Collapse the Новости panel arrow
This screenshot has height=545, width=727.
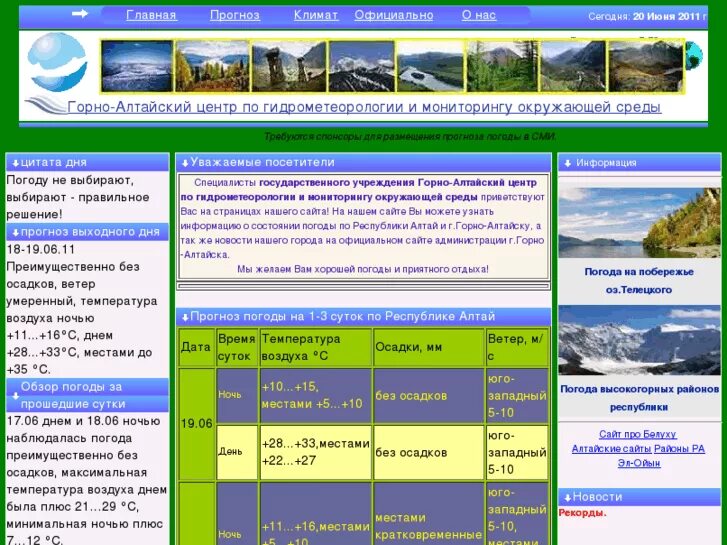point(568,498)
